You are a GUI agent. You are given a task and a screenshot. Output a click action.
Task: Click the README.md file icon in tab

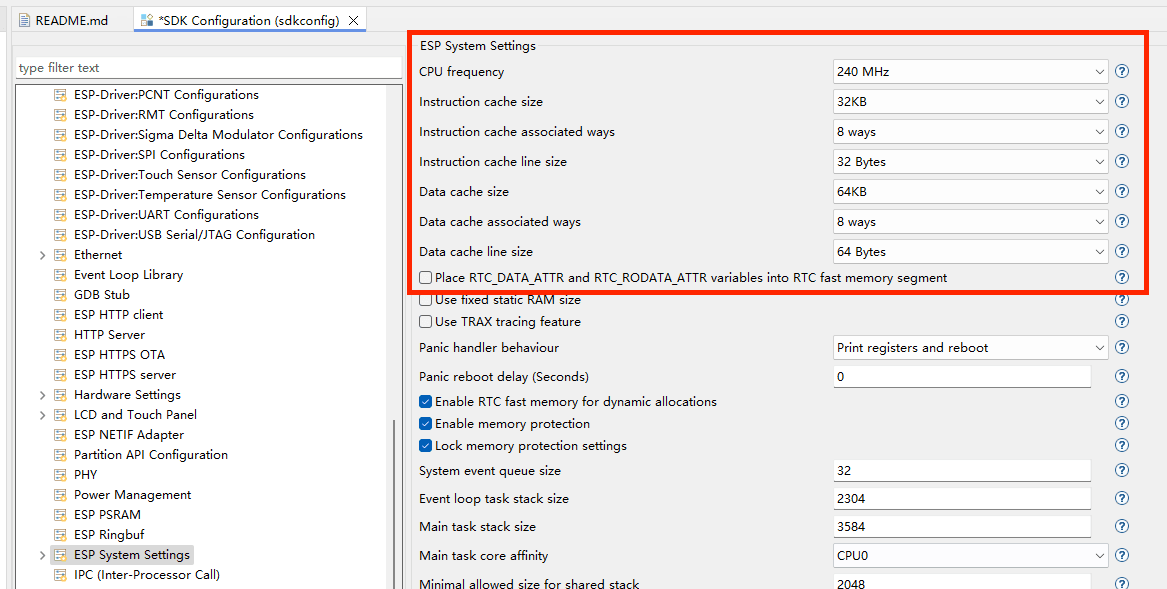pos(24,20)
